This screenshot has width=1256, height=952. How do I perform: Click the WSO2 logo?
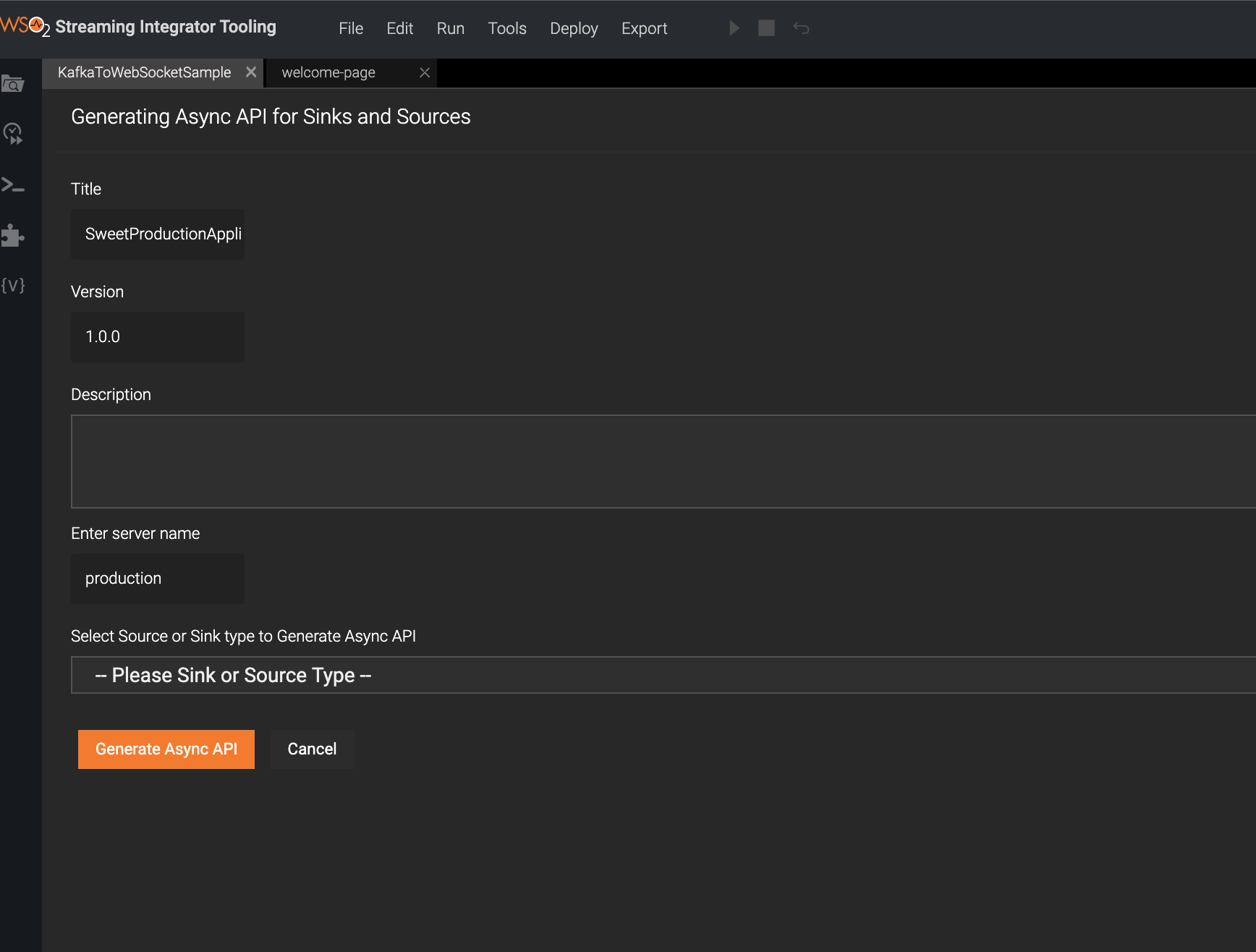pyautogui.click(x=22, y=24)
